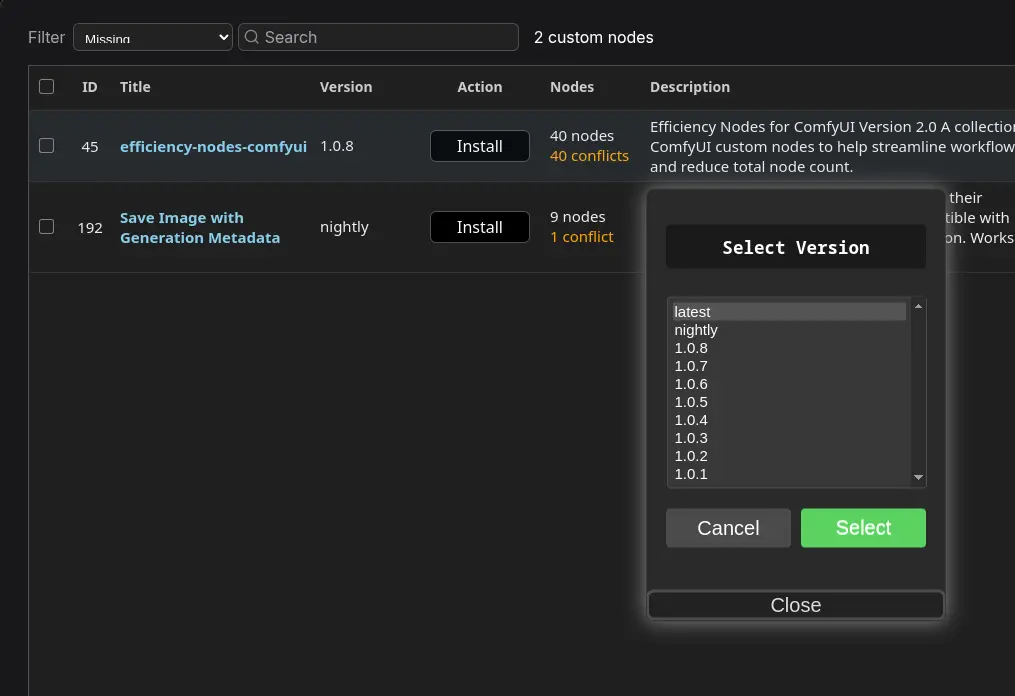
Task: Click the version list scroll-down arrow
Action: tap(919, 478)
